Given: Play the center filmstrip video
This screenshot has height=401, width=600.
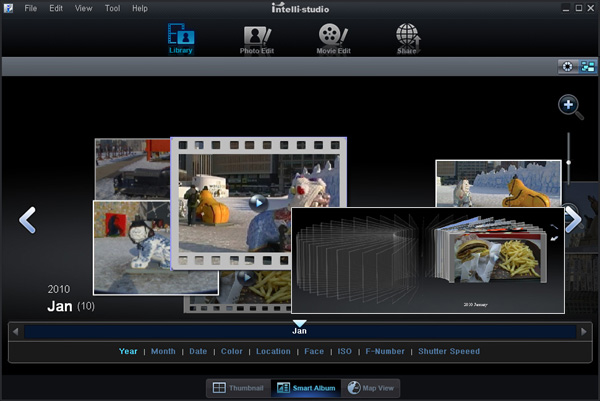Looking at the screenshot, I should coord(258,202).
